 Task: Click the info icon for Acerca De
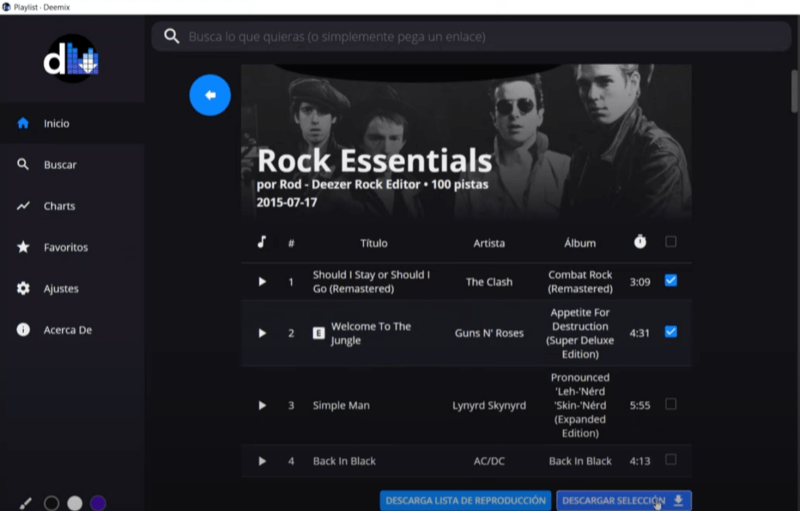[23, 329]
